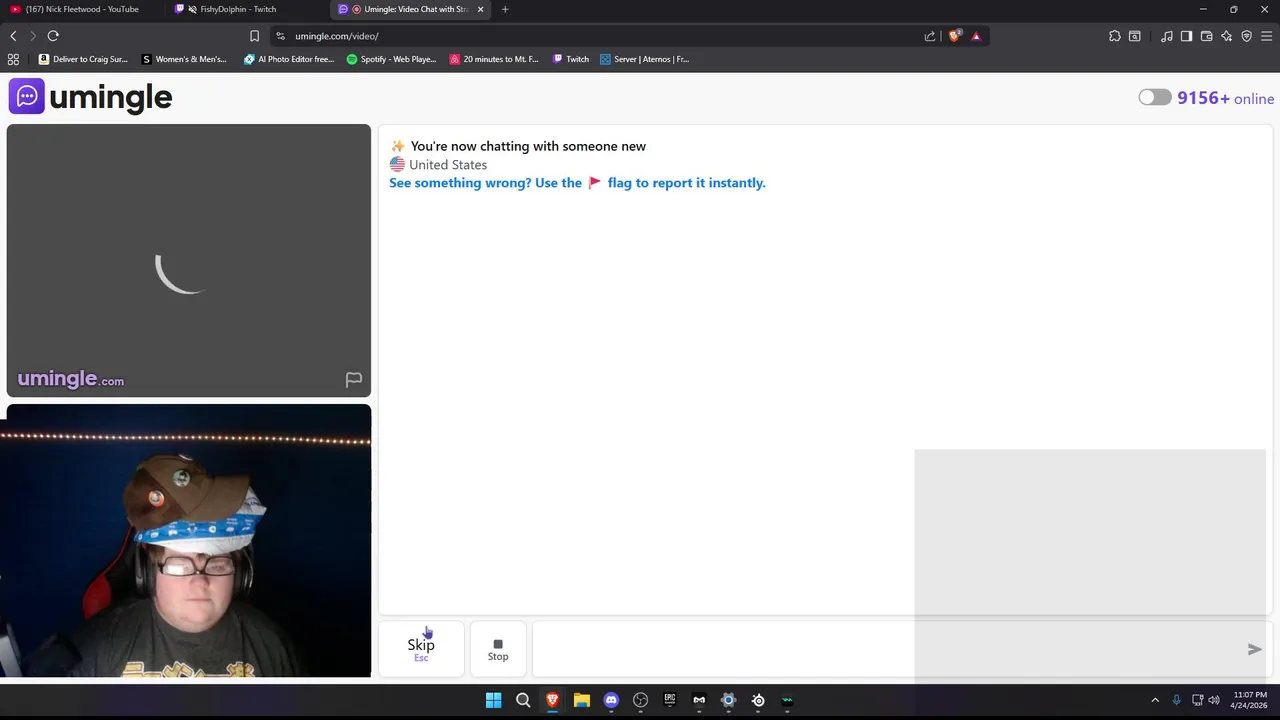Open the Server Aternos bookmark
The width and height of the screenshot is (1280, 720).
644,59
